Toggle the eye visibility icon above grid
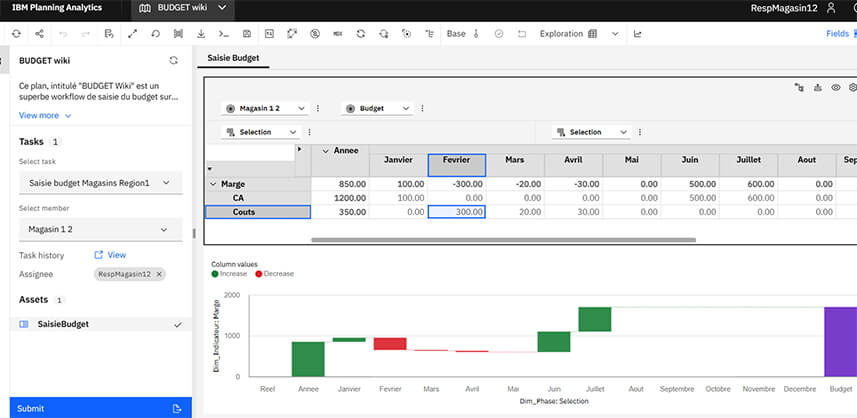Screen dimensions: 857x418 pyautogui.click(x=836, y=87)
